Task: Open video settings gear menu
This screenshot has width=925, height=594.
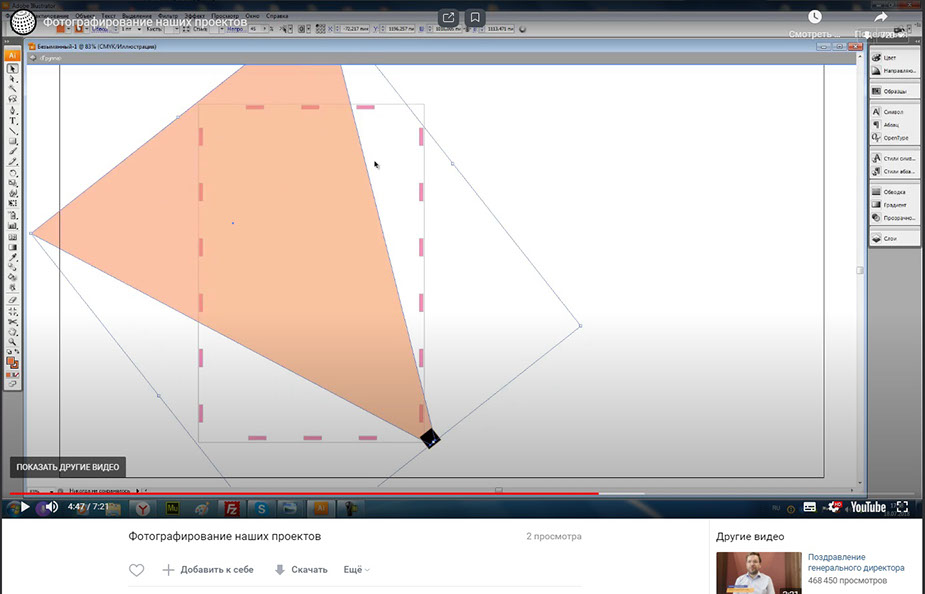Action: click(x=833, y=507)
